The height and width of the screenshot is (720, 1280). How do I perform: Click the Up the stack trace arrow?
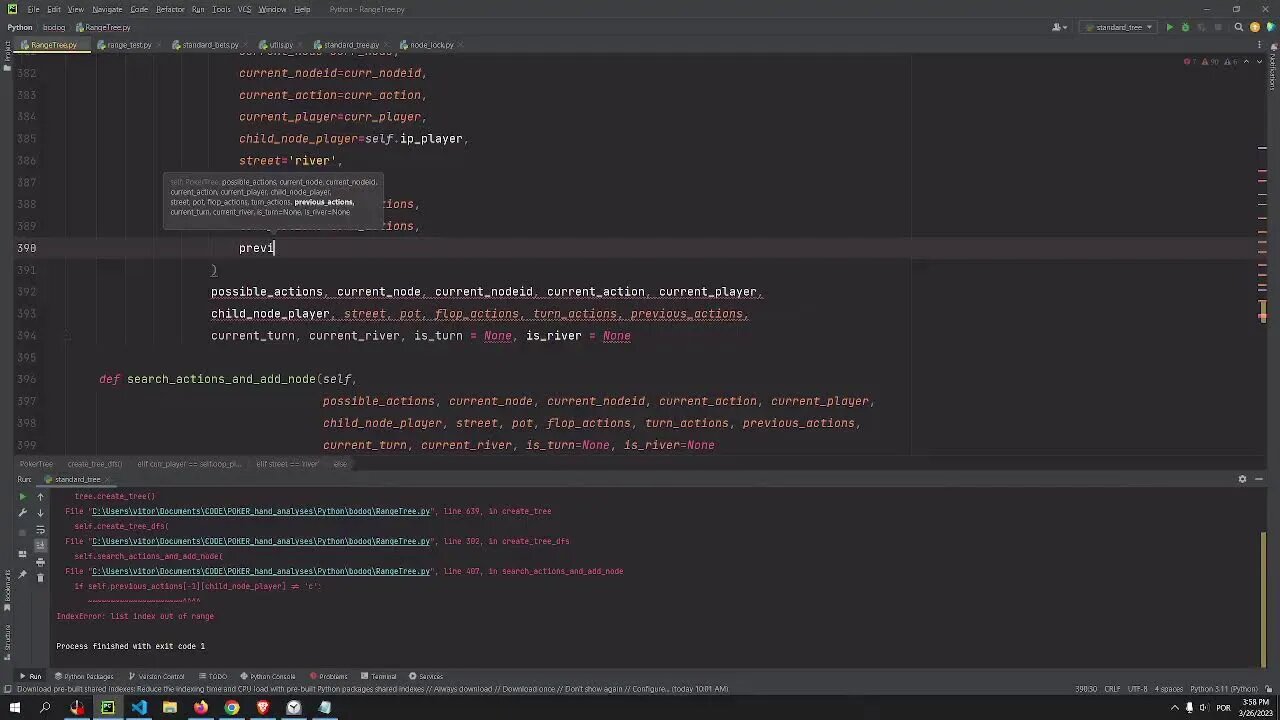(x=40, y=496)
